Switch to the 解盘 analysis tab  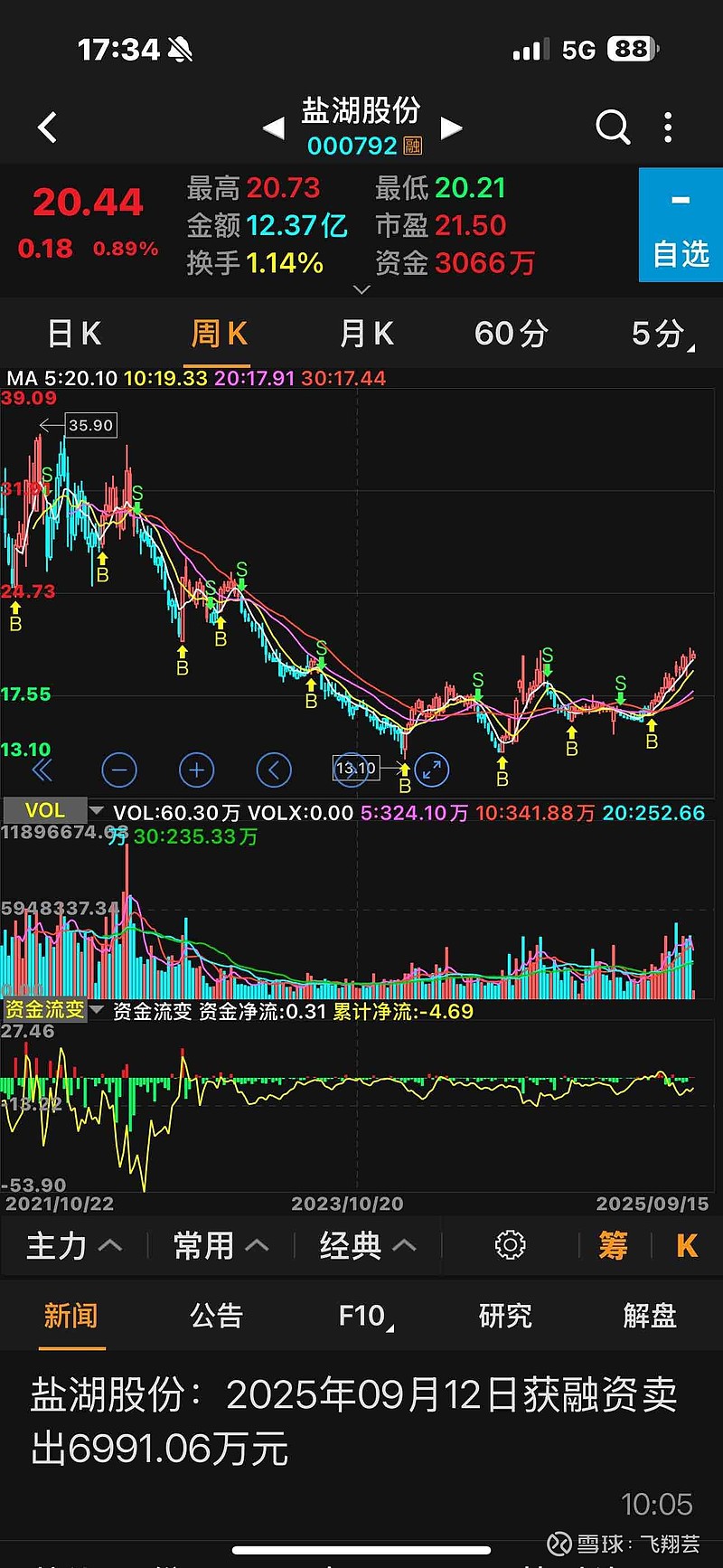[x=650, y=1316]
